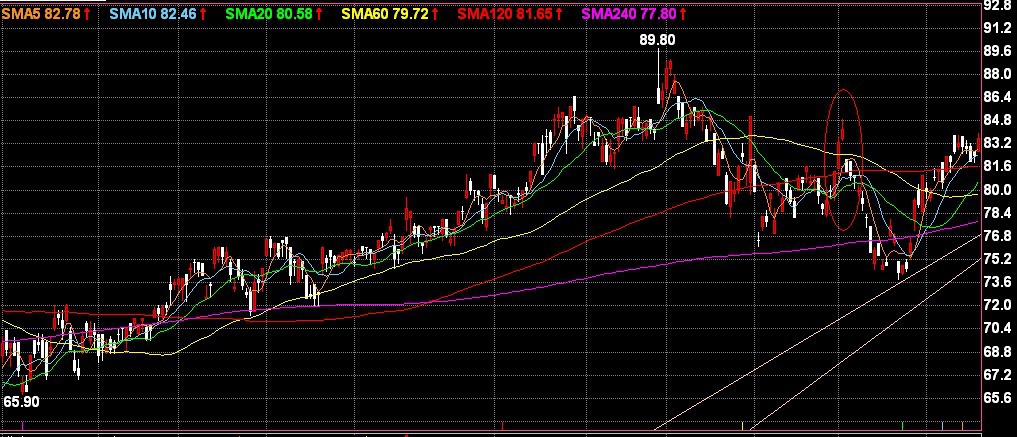Select 88.0 on the price axis
The width and height of the screenshot is (1017, 437).
pos(997,74)
